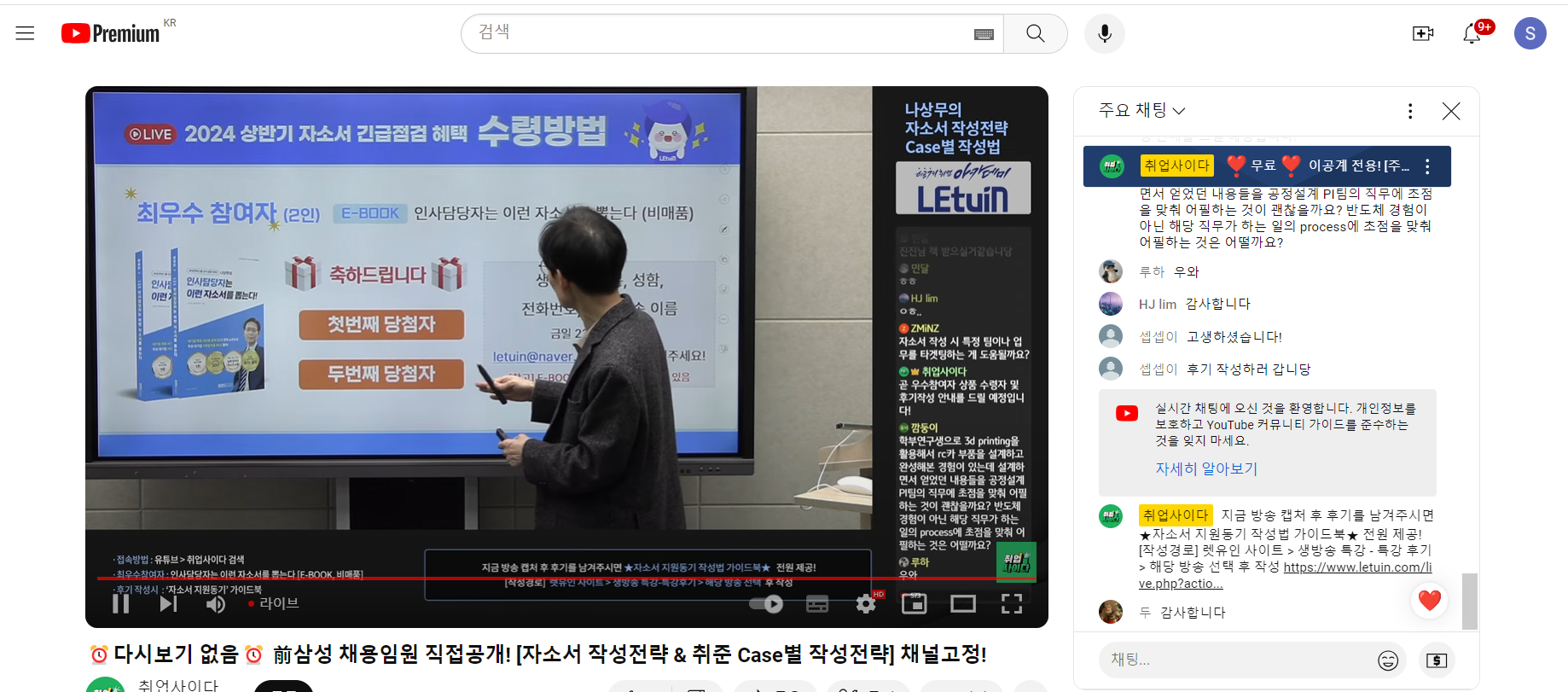Viewport: 1568px width, 692px height.
Task: Mute the player volume
Action: pyautogui.click(x=216, y=603)
